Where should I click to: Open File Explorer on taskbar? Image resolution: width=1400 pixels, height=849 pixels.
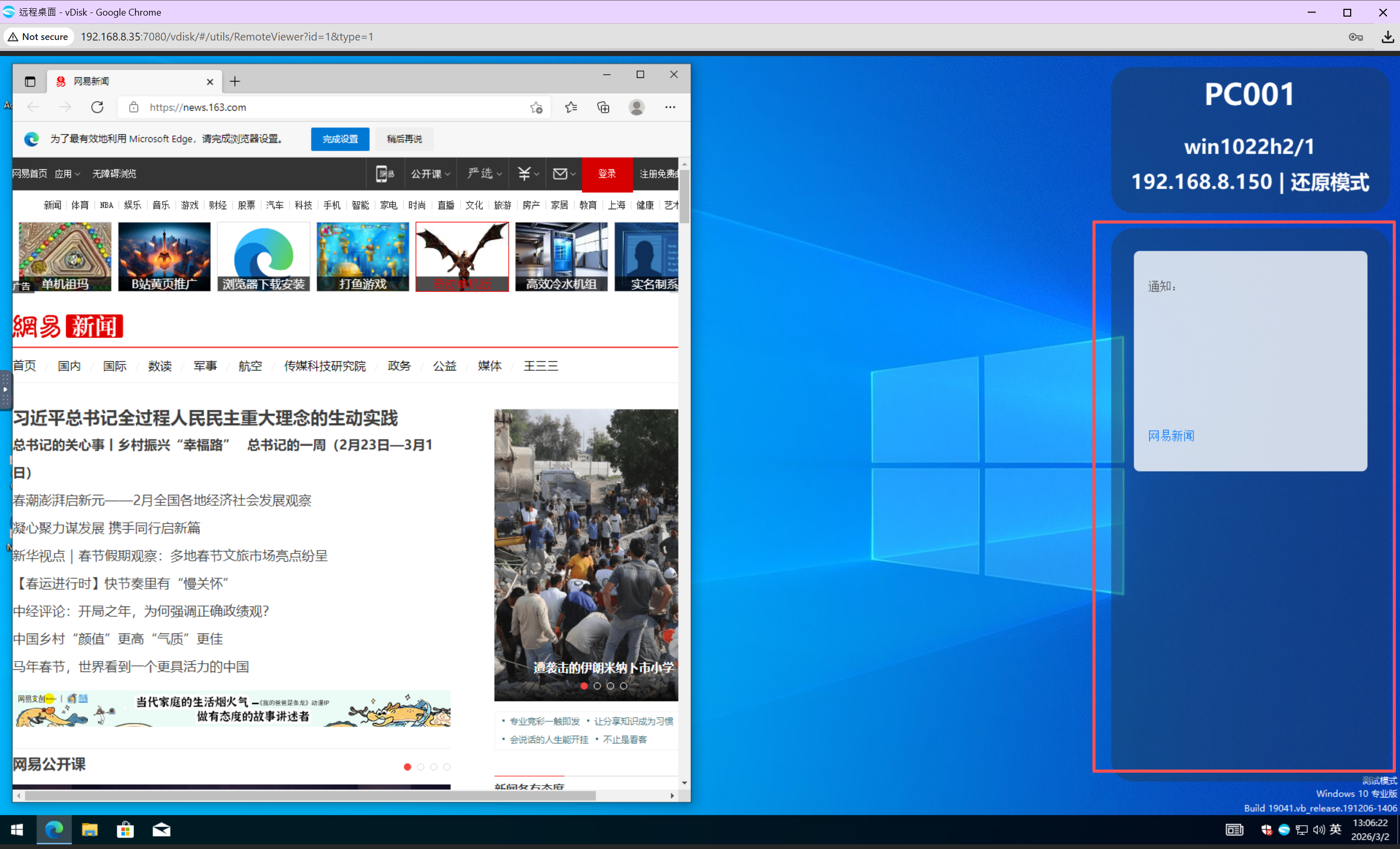90,830
